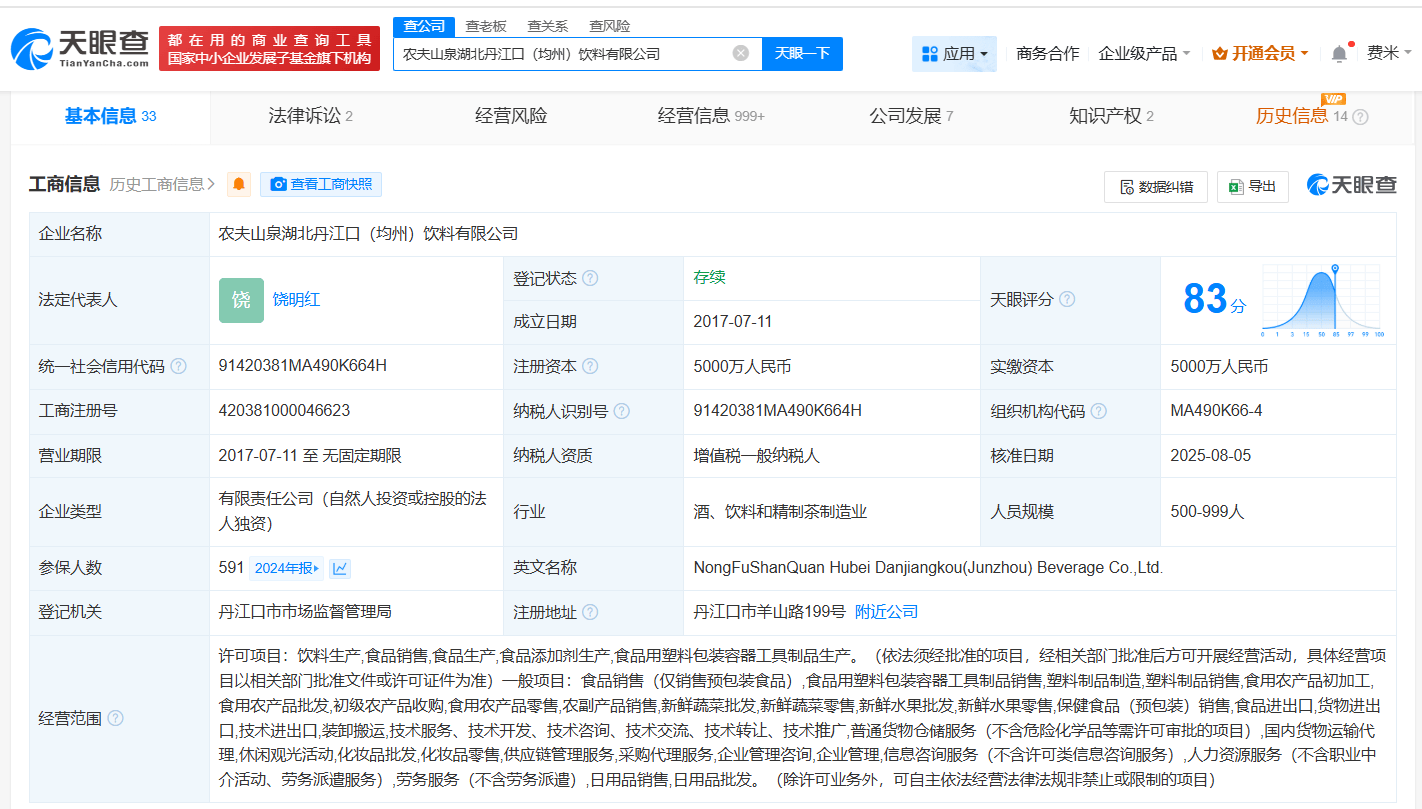Open the trend chart icon next to 2024年报
The height and width of the screenshot is (809, 1422).
click(x=340, y=568)
